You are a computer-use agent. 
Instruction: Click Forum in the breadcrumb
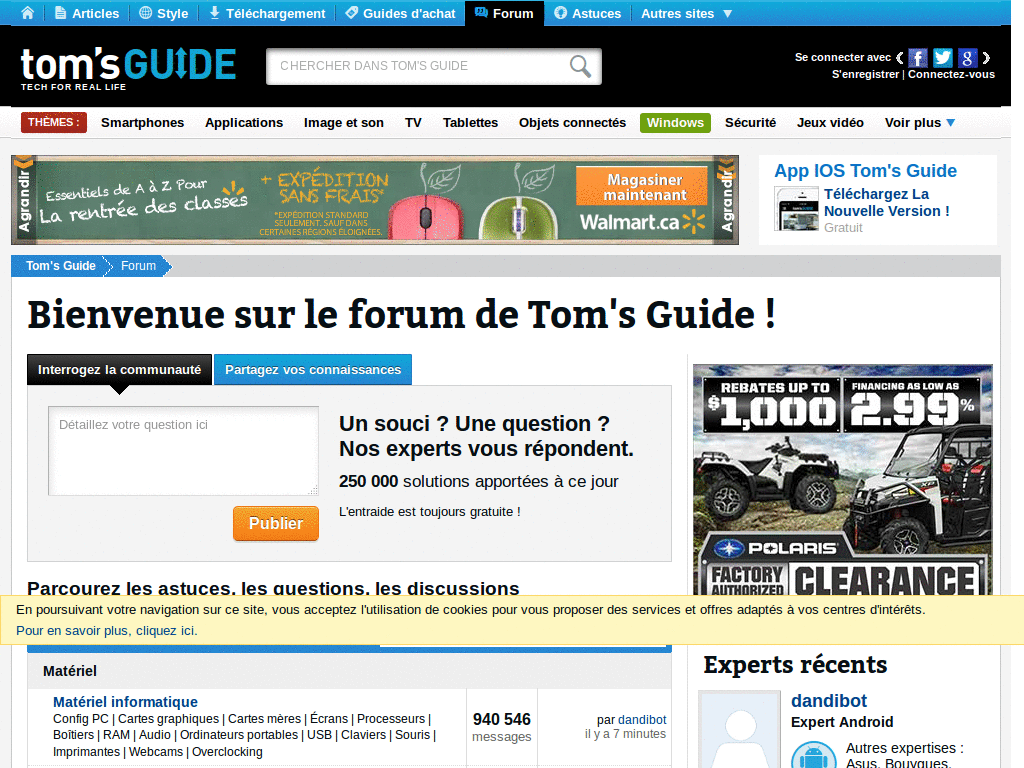click(x=138, y=266)
